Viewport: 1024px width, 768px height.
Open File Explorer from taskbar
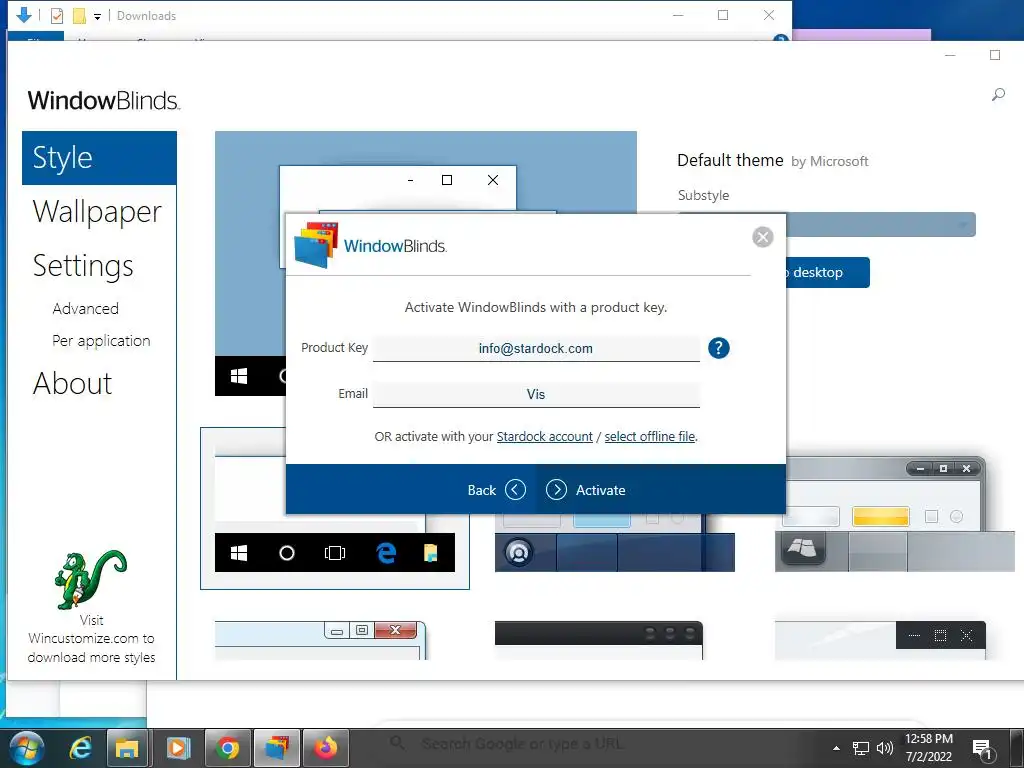coord(128,748)
